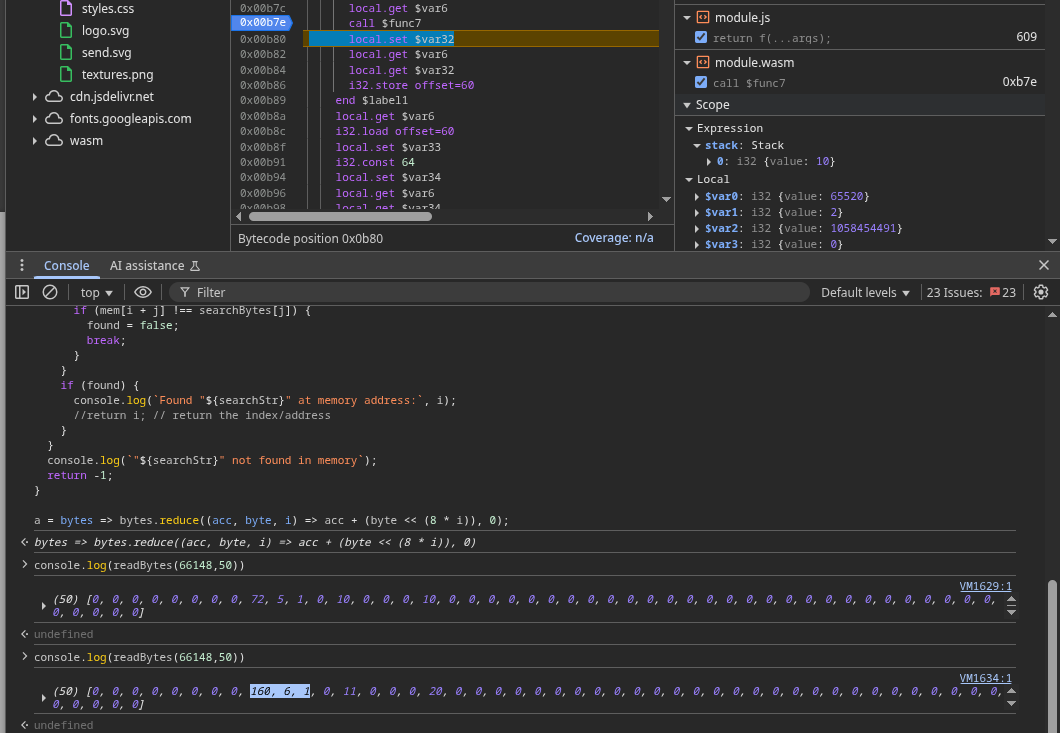Open the VM1634:1 source link

coord(986,678)
